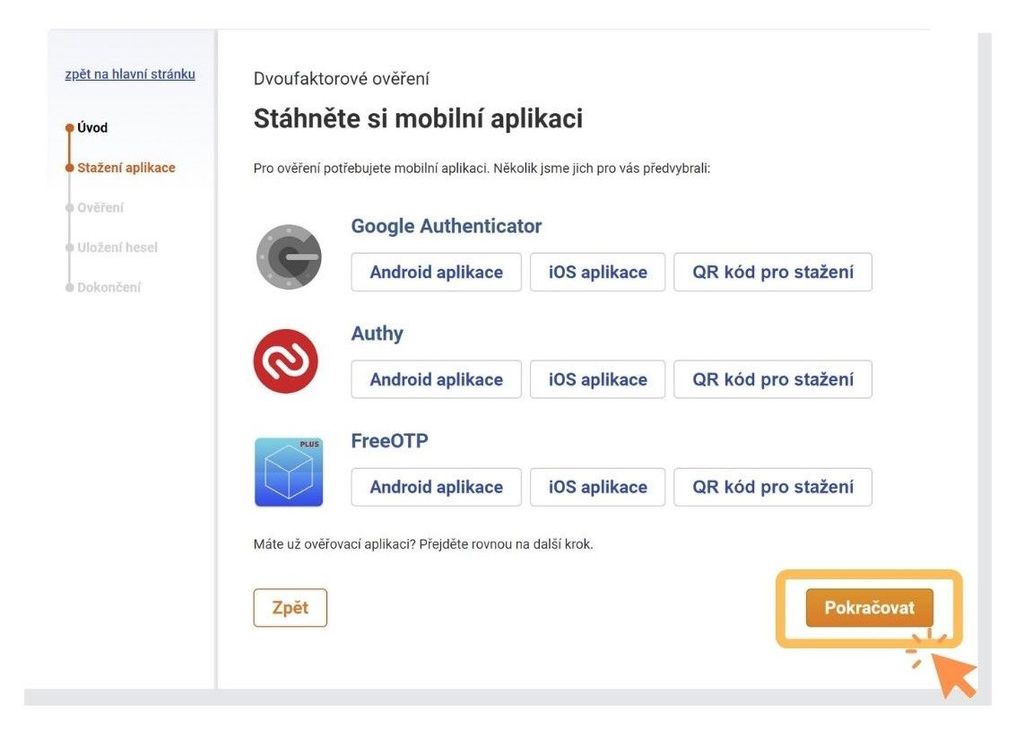Click the blue FreeOTP Plus cube icon
The height and width of the screenshot is (729, 1024).
point(289,472)
